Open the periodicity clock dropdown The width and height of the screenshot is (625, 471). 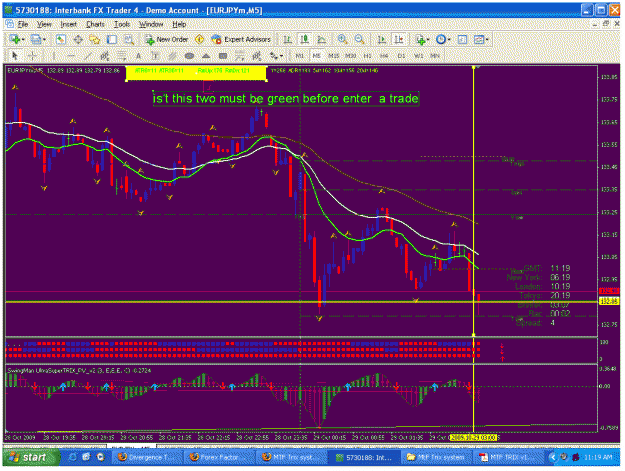442,39
